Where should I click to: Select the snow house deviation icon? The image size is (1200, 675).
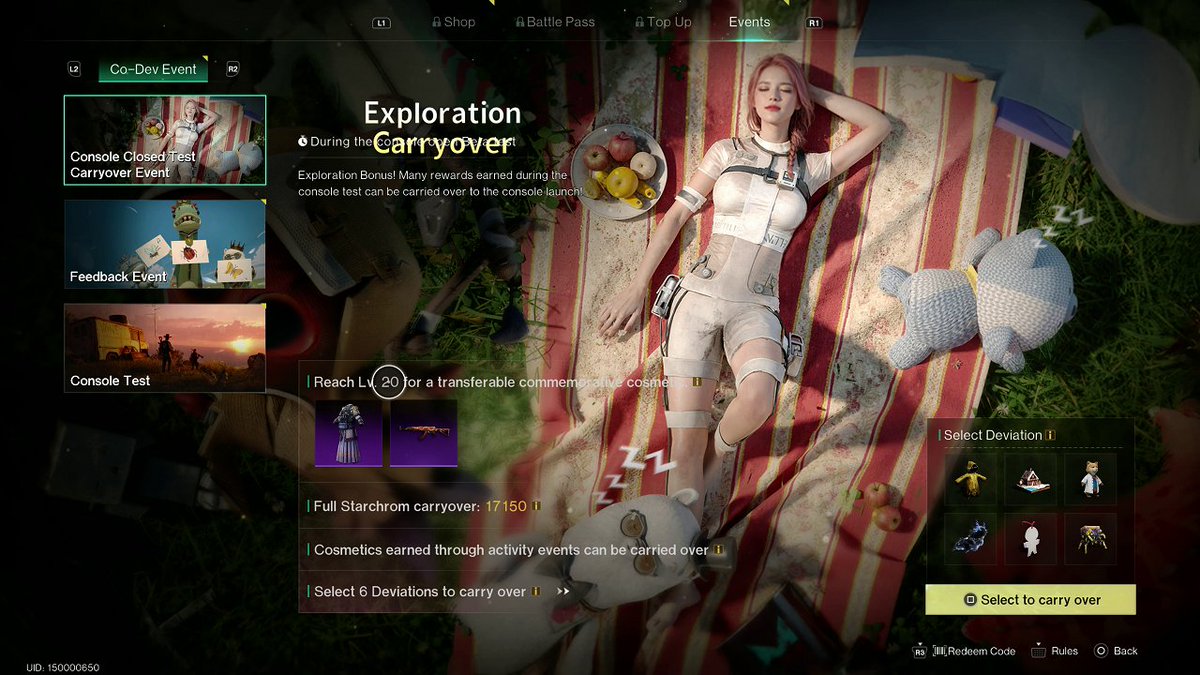click(x=1030, y=479)
